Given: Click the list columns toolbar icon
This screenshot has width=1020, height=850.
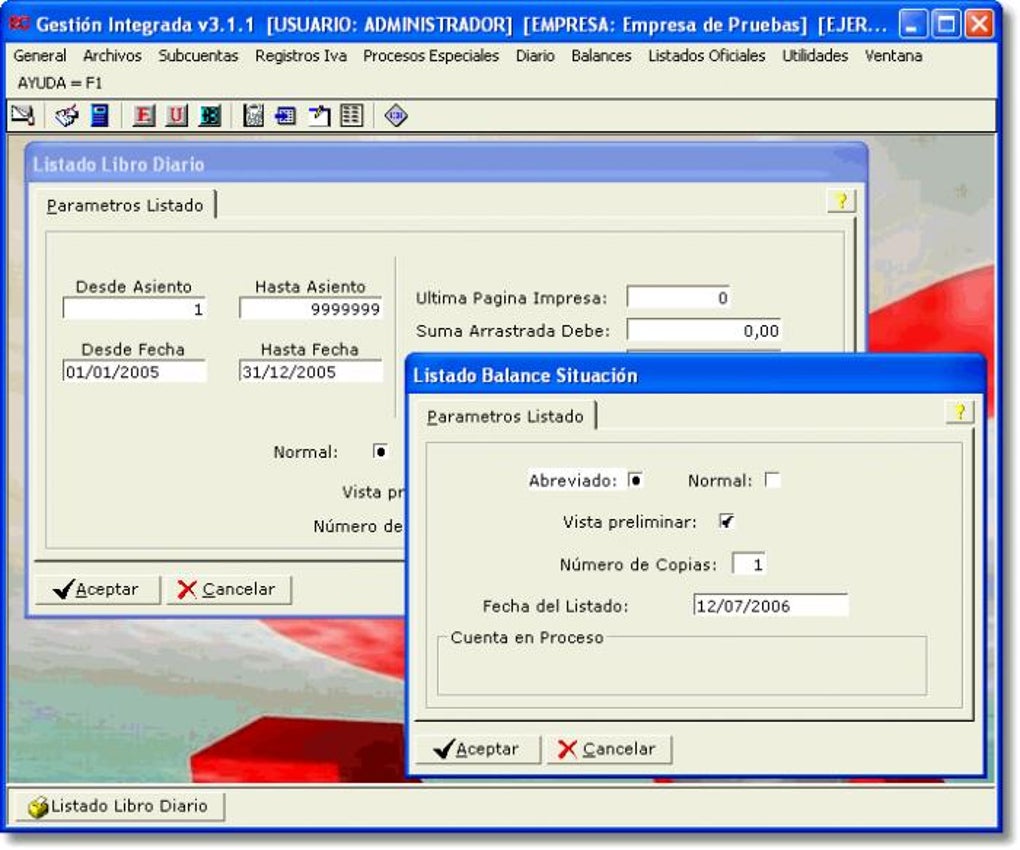Looking at the screenshot, I should pos(351,116).
